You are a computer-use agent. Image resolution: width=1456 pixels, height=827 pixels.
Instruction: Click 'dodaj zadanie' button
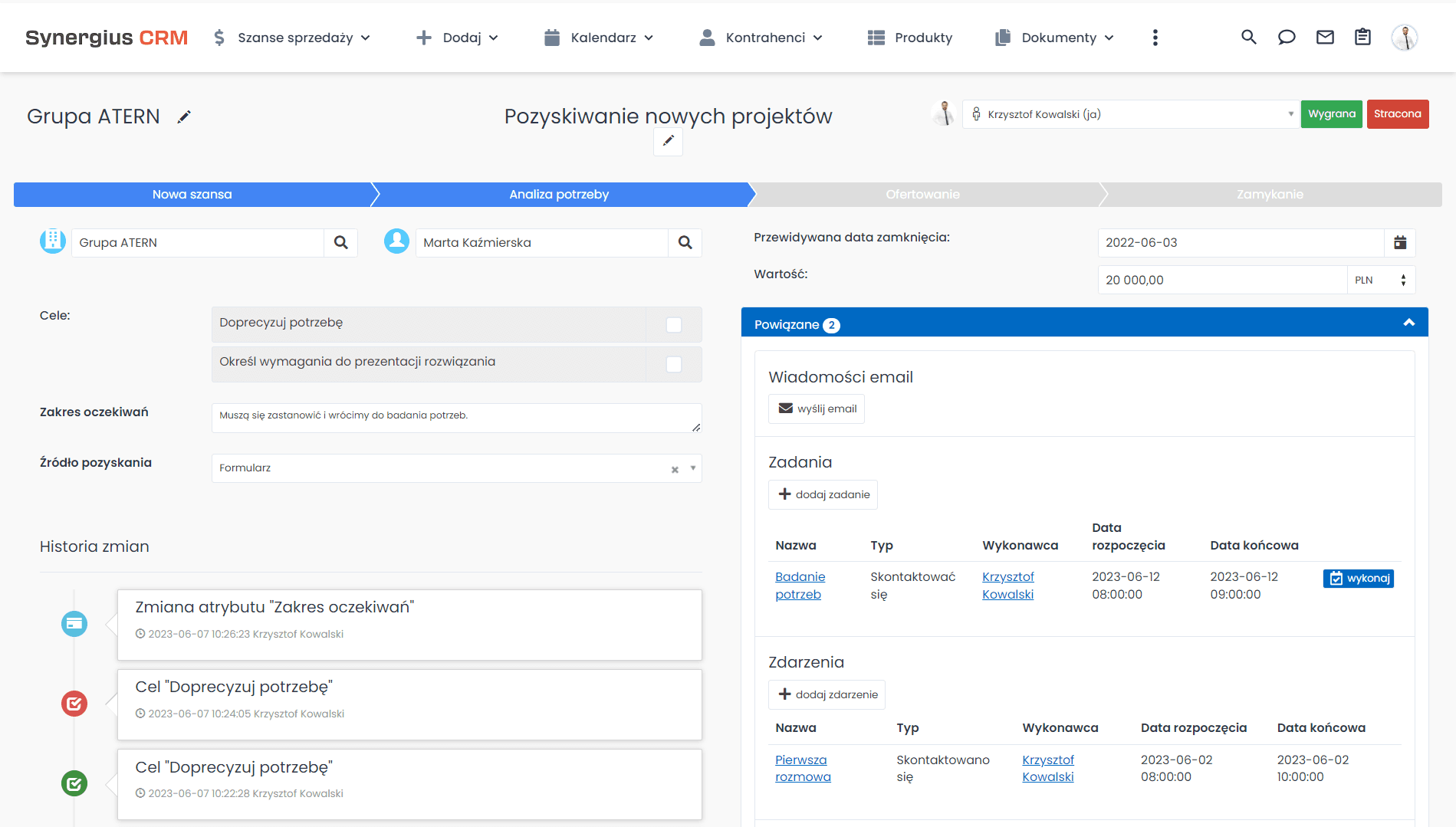pyautogui.click(x=823, y=495)
